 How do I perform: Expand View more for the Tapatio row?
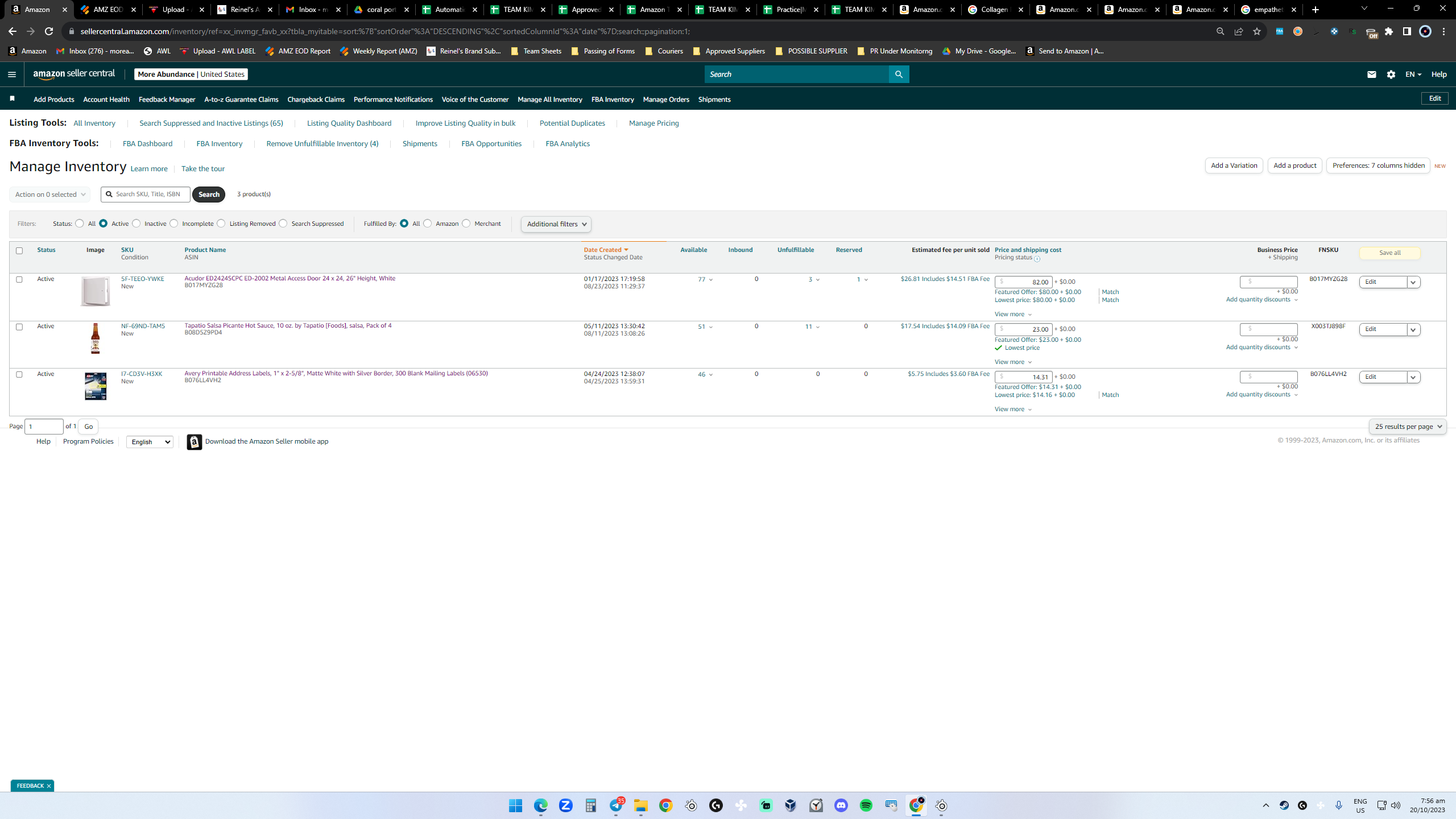coord(1013,362)
